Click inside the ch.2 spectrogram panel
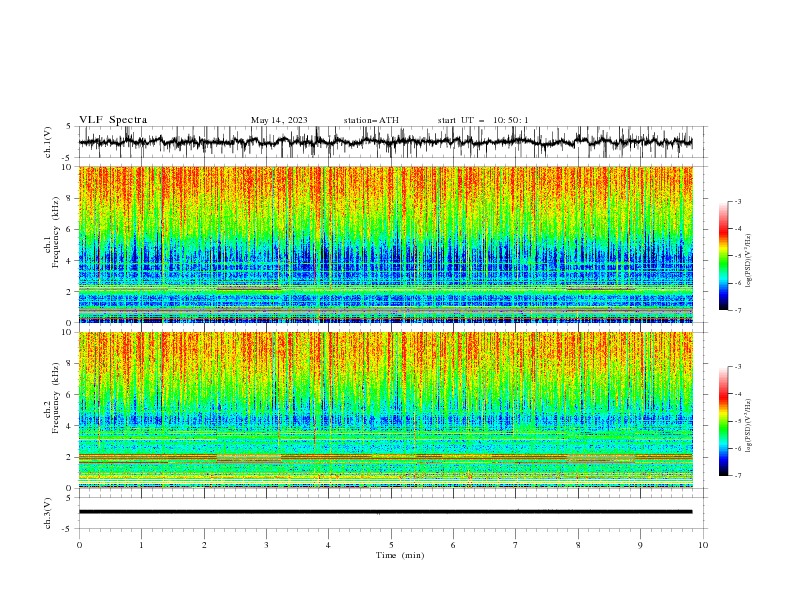 point(385,410)
